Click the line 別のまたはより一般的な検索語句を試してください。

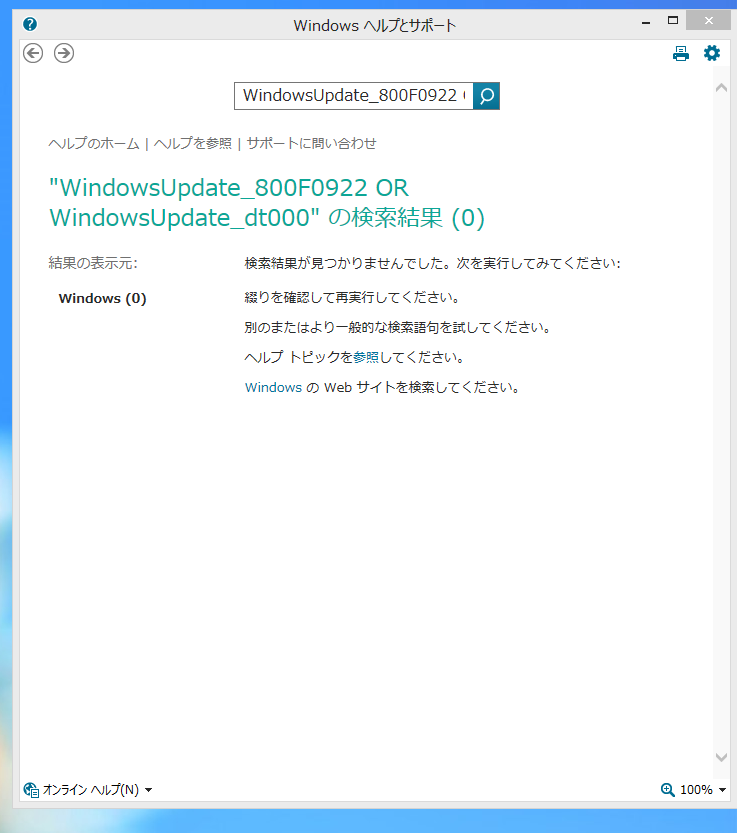(x=397, y=327)
